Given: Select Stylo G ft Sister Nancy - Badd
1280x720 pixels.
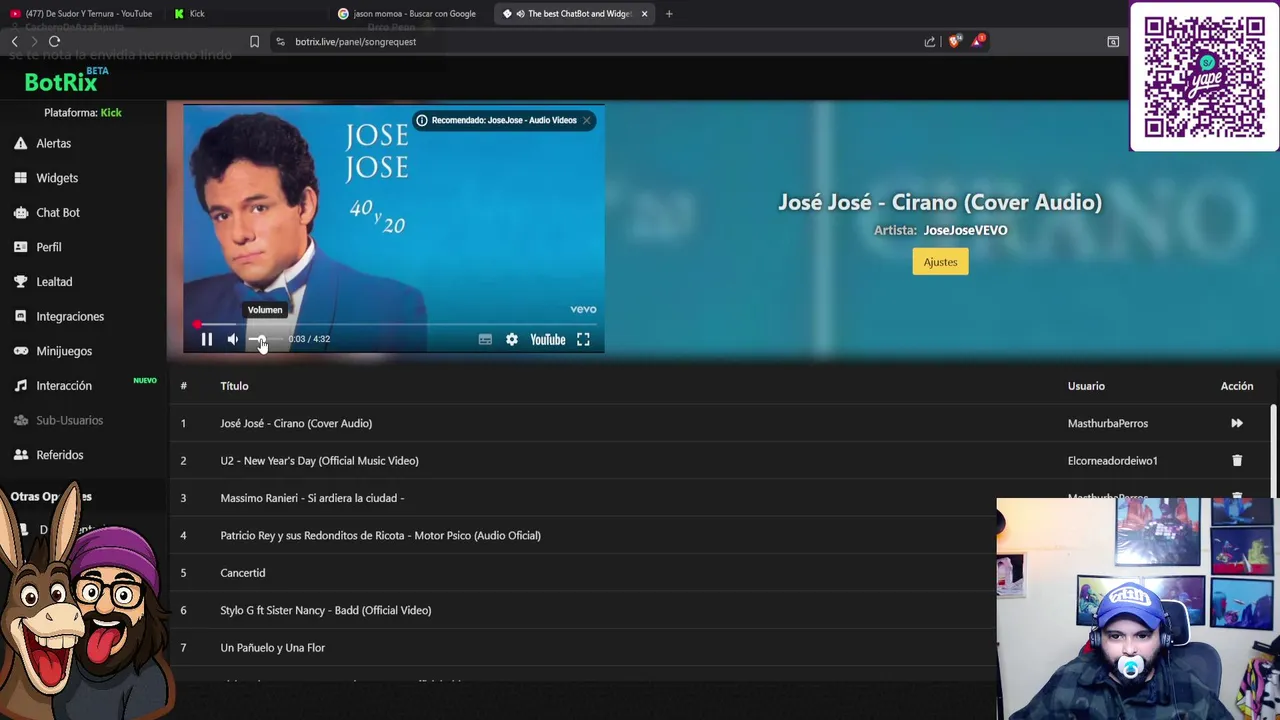Looking at the screenshot, I should click(x=326, y=610).
